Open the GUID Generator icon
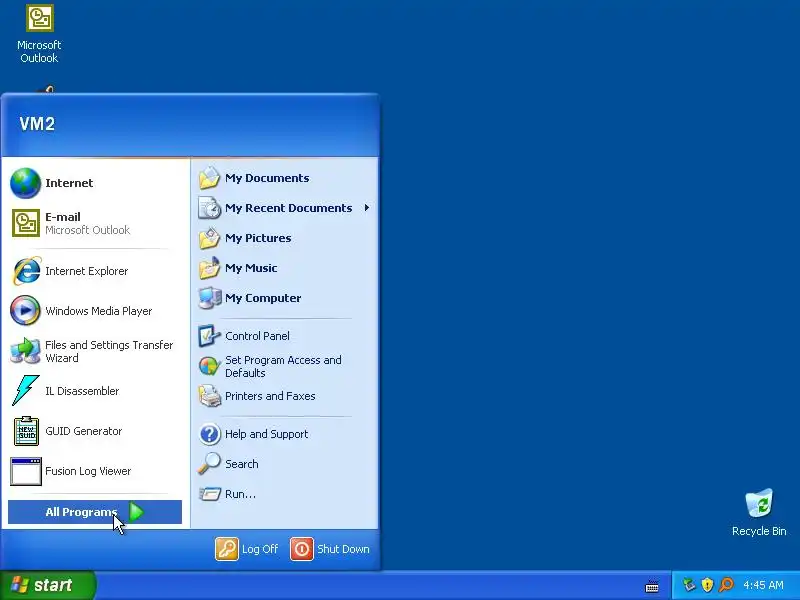This screenshot has width=800, height=600. coord(26,431)
